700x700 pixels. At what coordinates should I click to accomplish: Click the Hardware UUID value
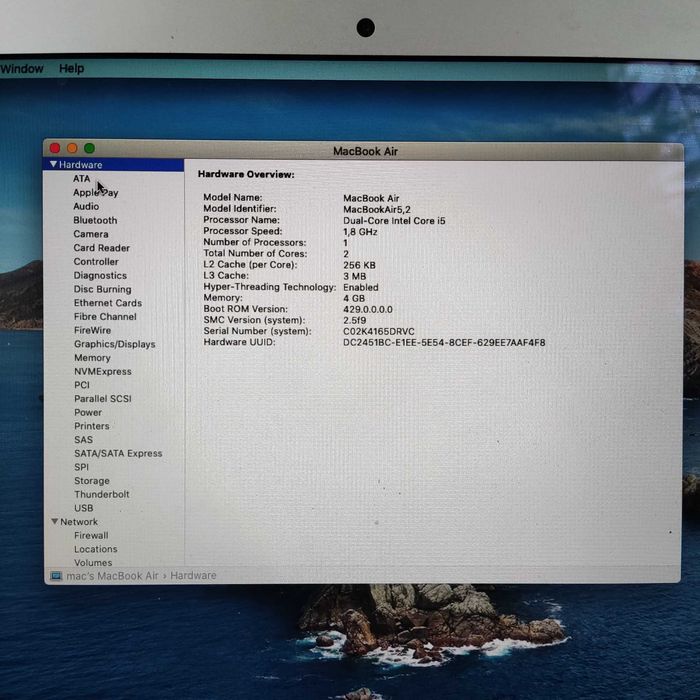(x=444, y=343)
